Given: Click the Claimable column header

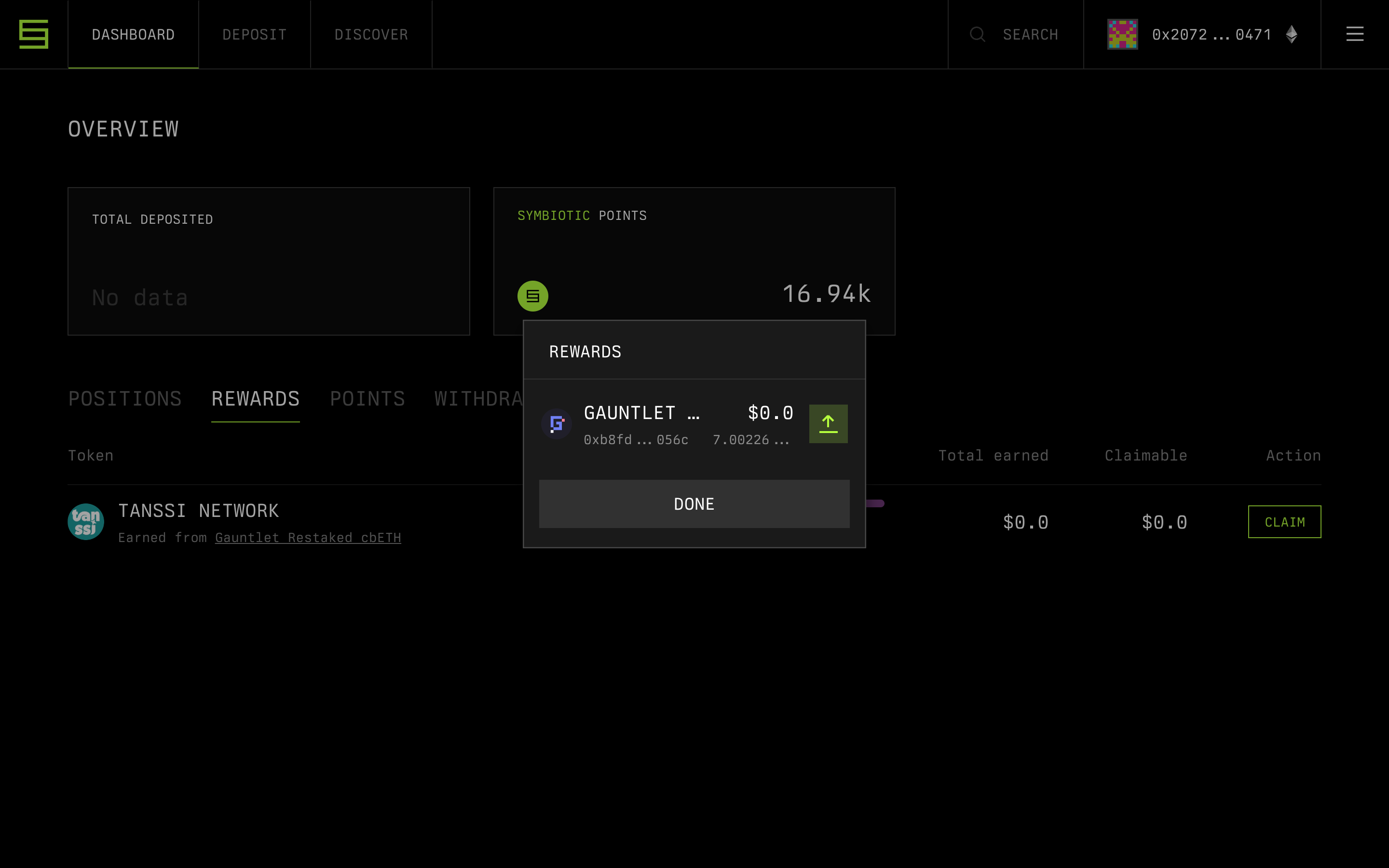Looking at the screenshot, I should [x=1145, y=456].
